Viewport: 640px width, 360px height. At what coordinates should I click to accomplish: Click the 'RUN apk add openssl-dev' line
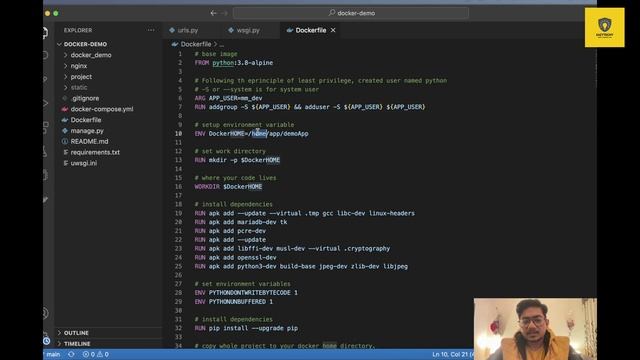(236, 257)
